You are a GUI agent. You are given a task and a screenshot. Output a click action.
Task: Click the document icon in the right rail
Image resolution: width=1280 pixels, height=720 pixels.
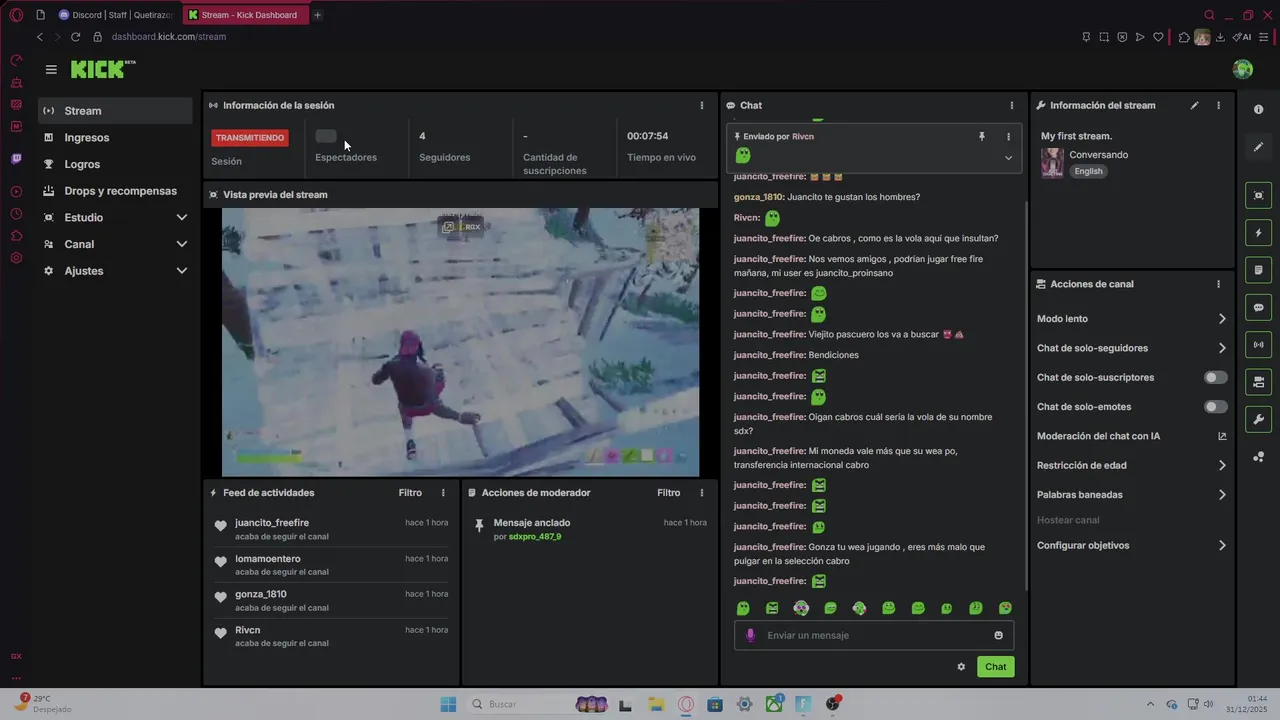coord(1259,270)
